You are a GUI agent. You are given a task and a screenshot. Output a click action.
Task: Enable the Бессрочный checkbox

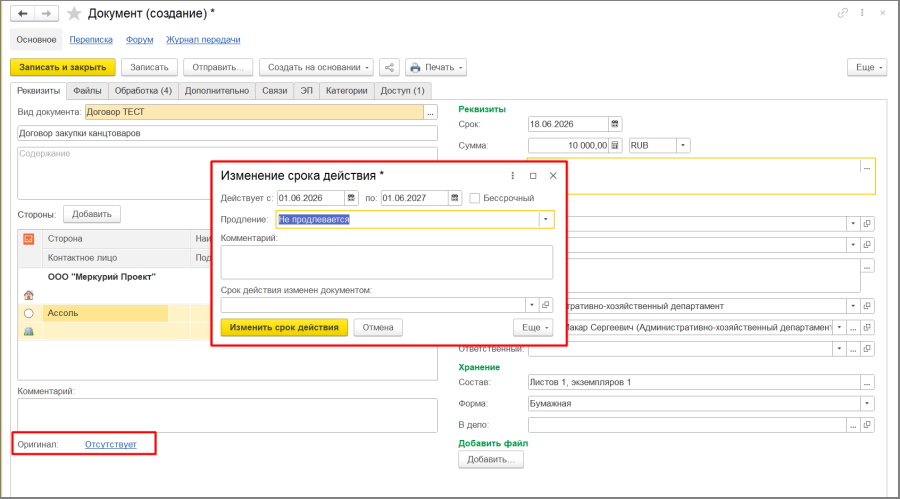tap(475, 198)
